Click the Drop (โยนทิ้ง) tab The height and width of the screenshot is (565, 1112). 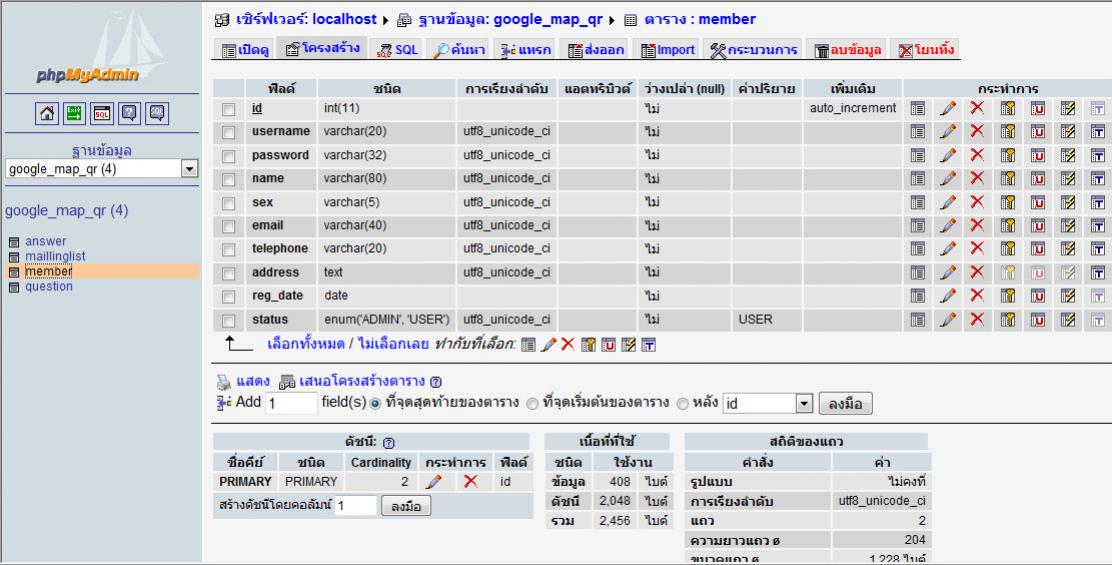pos(925,50)
